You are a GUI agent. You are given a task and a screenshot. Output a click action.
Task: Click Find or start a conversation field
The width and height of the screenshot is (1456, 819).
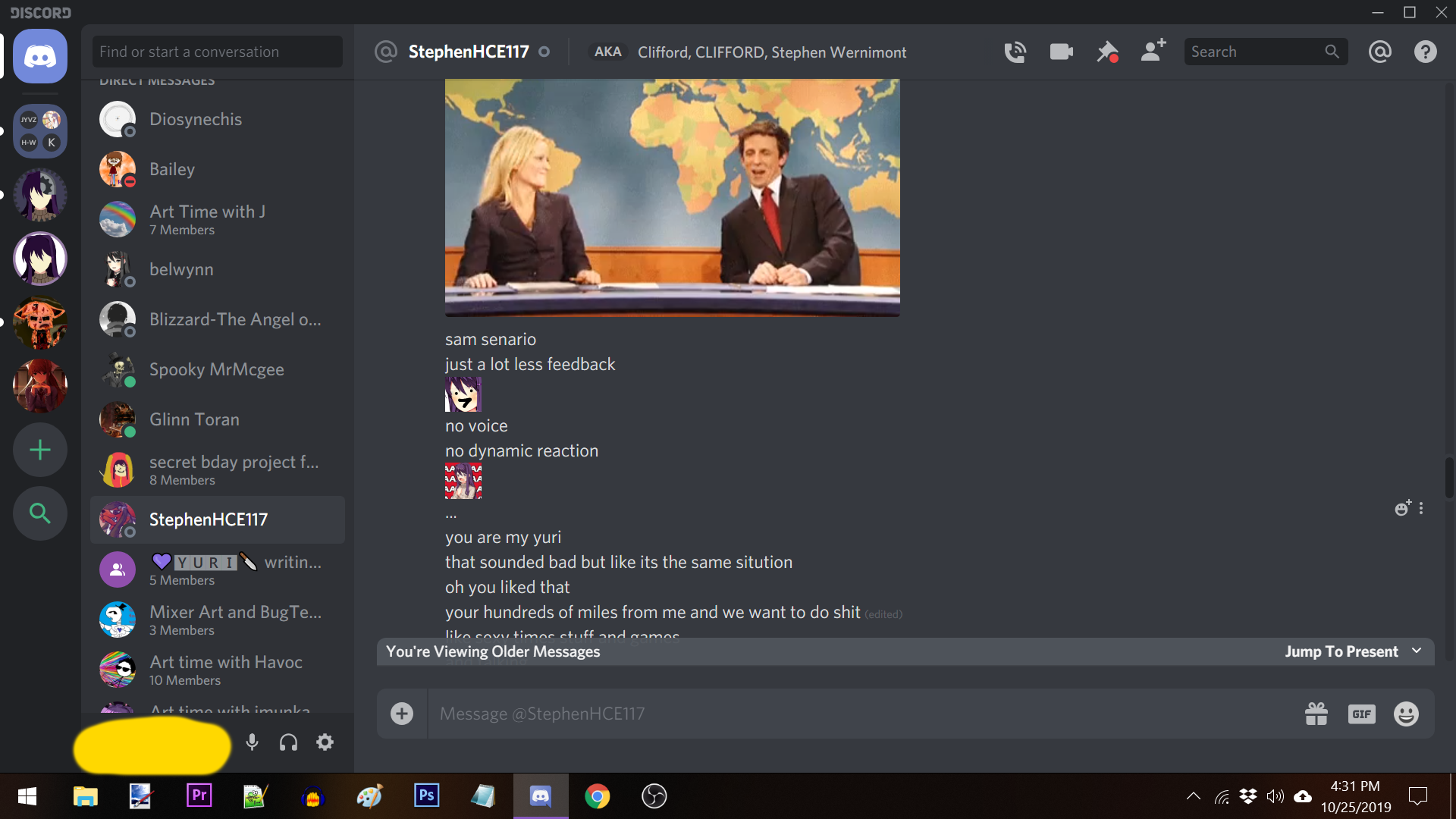(218, 52)
